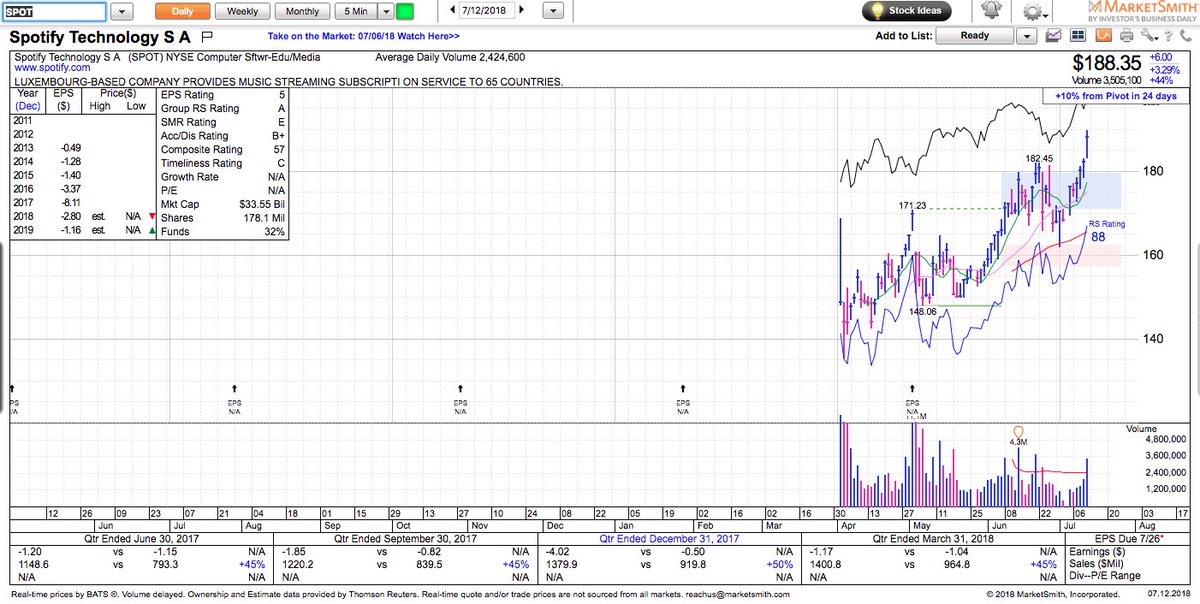The width and height of the screenshot is (1200, 604).
Task: Click the 2017 EPS value -8.11
Action: [x=71, y=201]
